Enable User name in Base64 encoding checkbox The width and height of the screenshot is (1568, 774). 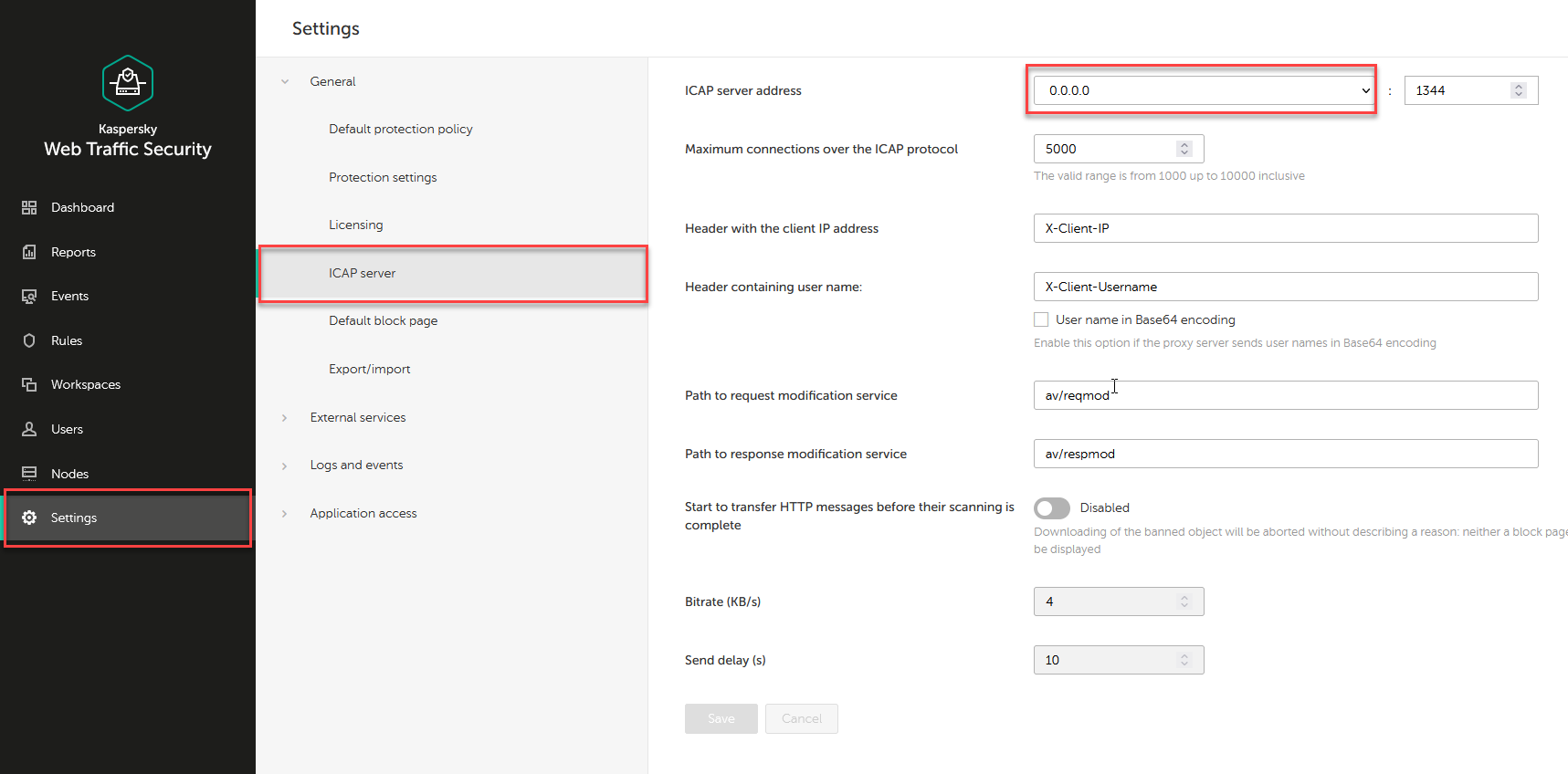pos(1041,319)
